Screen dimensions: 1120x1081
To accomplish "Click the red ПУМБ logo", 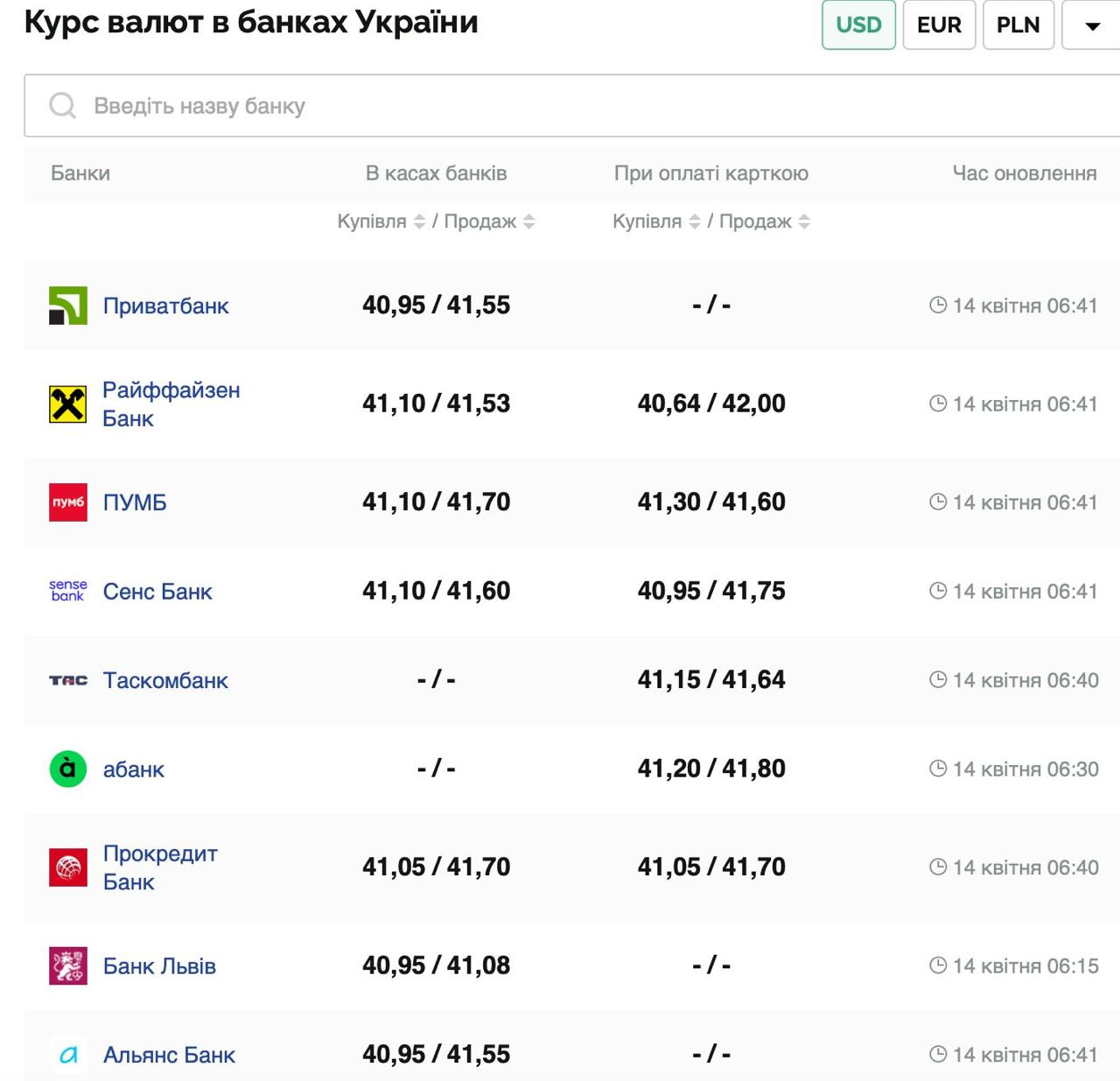I will (x=67, y=502).
